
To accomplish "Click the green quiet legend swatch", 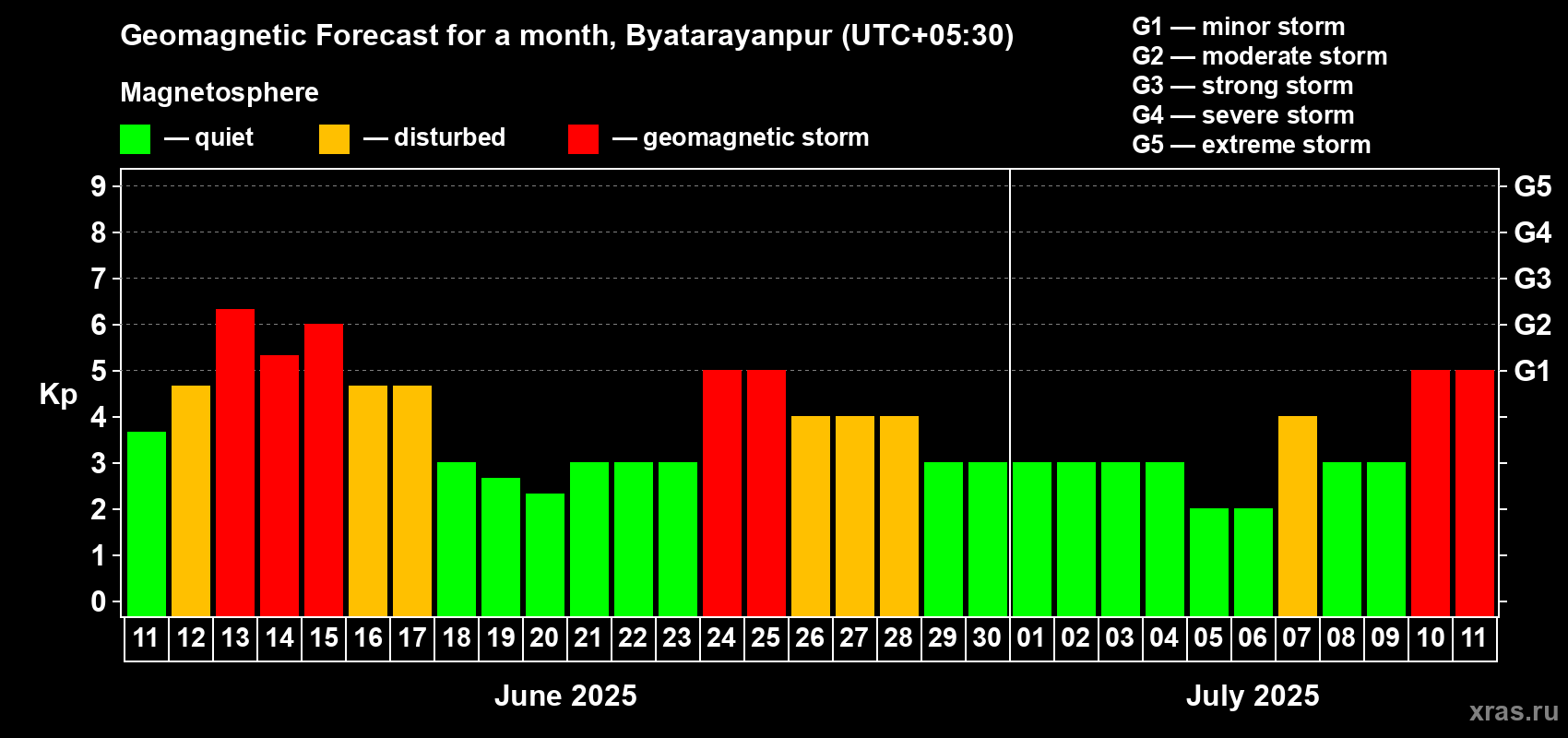I will pos(136,139).
